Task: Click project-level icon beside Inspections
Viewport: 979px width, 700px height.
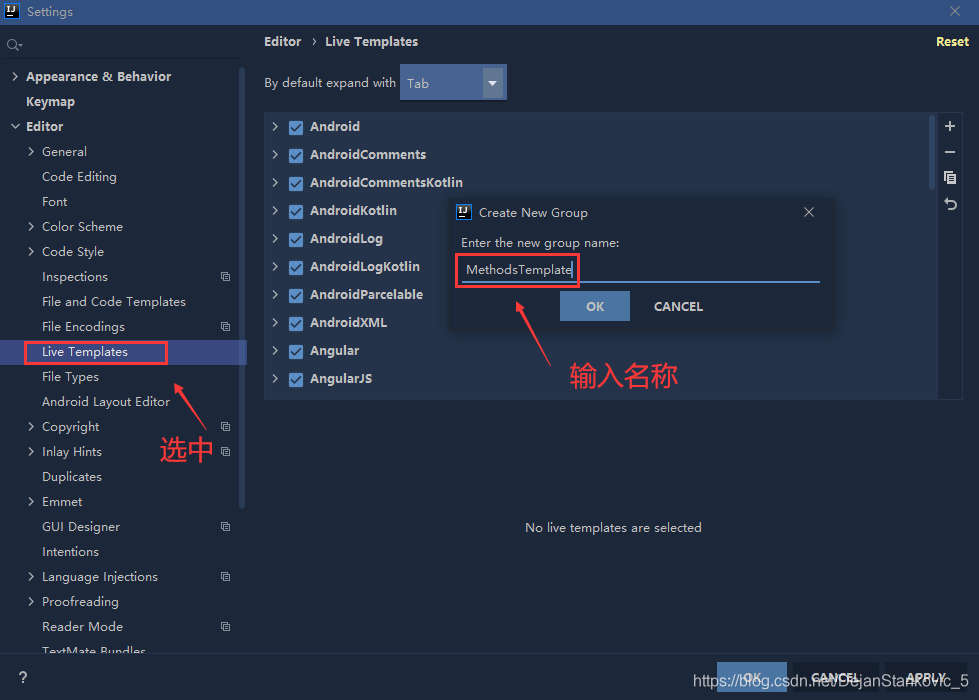Action: 225,277
